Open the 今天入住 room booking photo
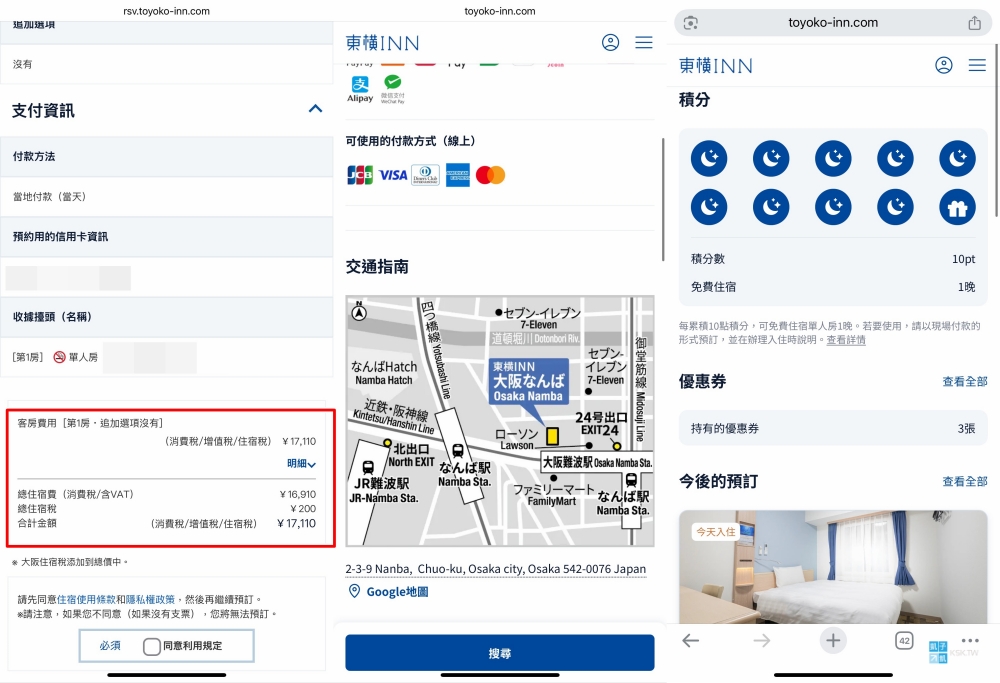This screenshot has height=683, width=1000. click(x=833, y=567)
